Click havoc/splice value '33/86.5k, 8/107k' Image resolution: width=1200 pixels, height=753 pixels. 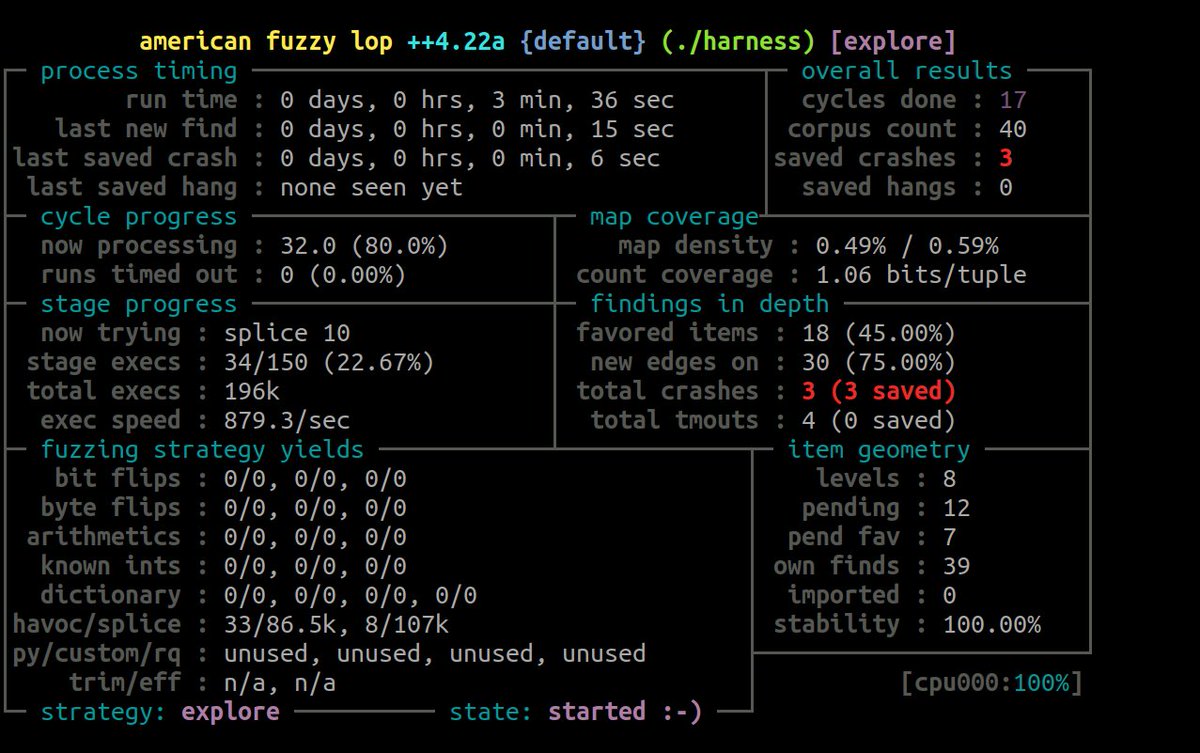(x=336, y=625)
